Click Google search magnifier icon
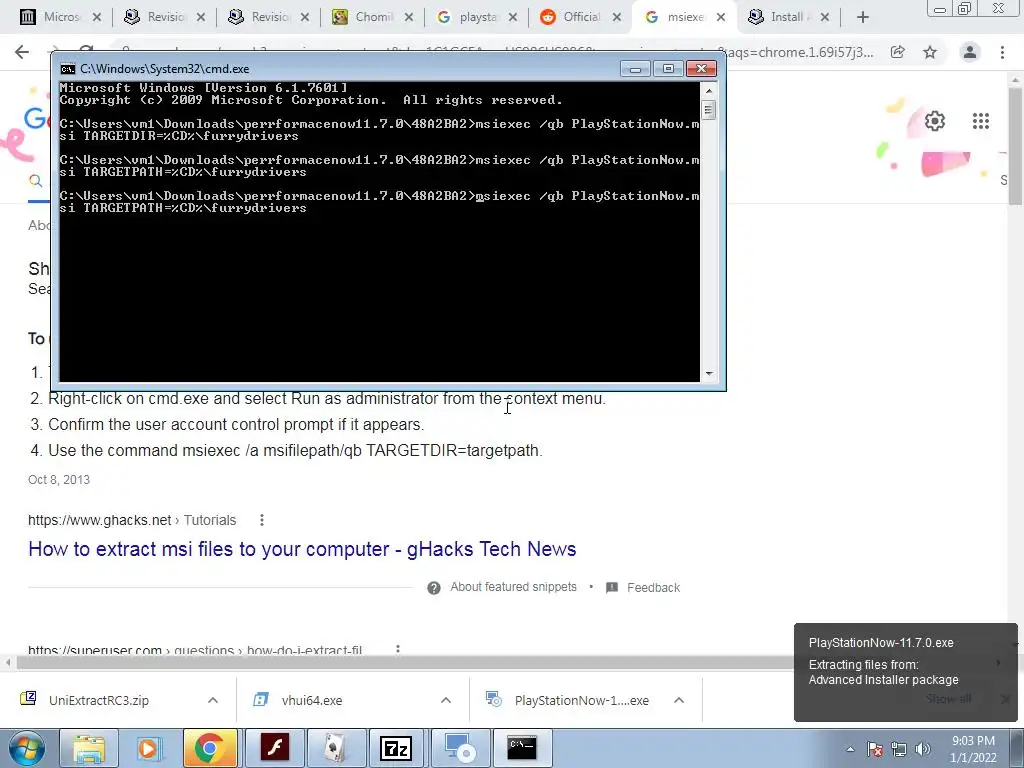This screenshot has width=1024, height=768. click(35, 181)
